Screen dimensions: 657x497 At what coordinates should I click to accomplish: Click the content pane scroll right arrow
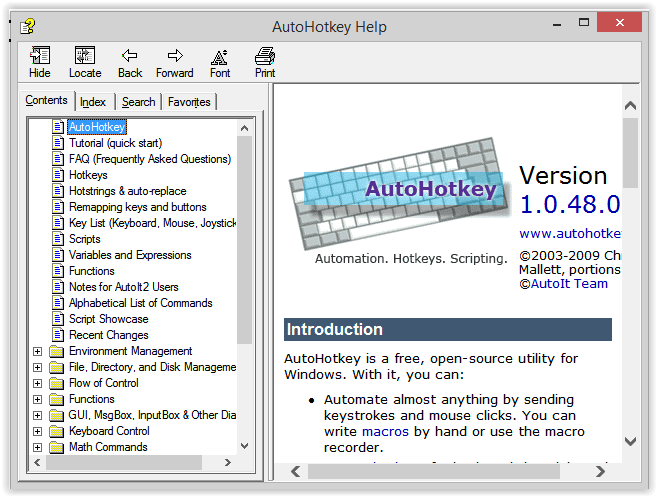pos(600,471)
